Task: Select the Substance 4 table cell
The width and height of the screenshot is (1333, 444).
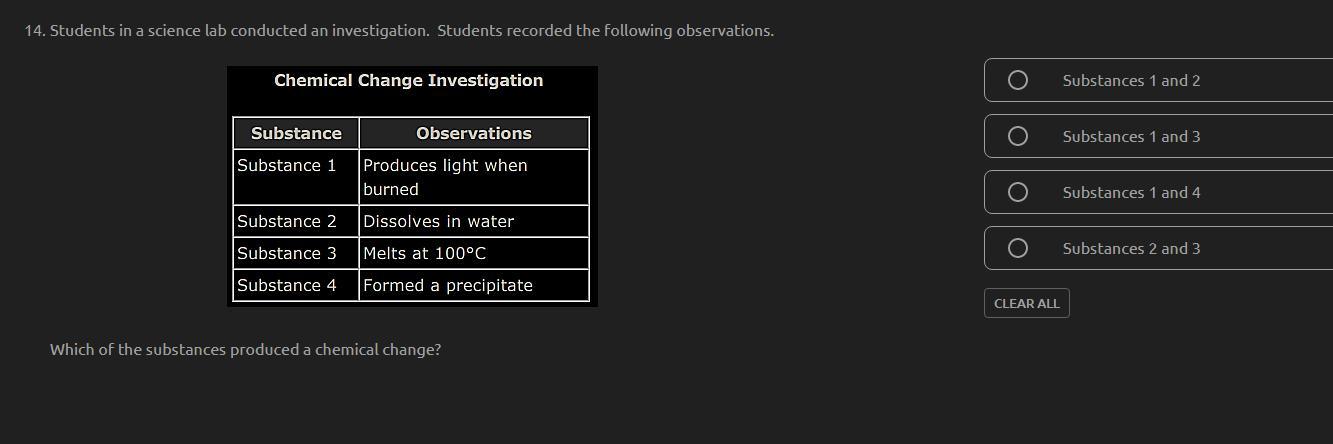Action: click(287, 286)
